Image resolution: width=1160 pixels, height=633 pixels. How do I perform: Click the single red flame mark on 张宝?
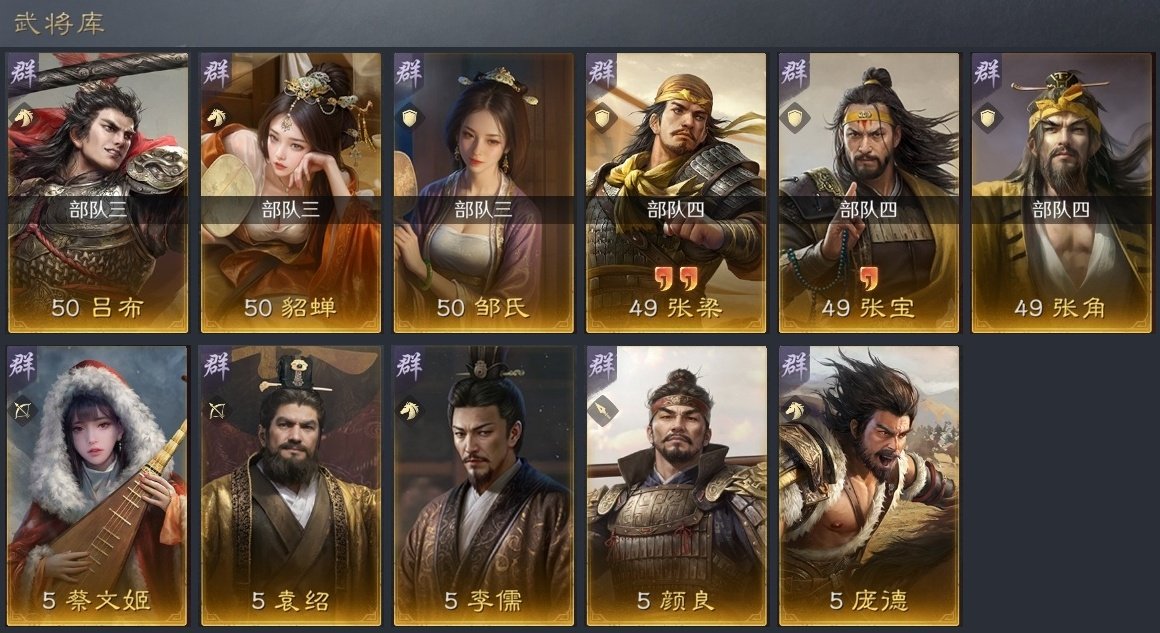[x=869, y=280]
